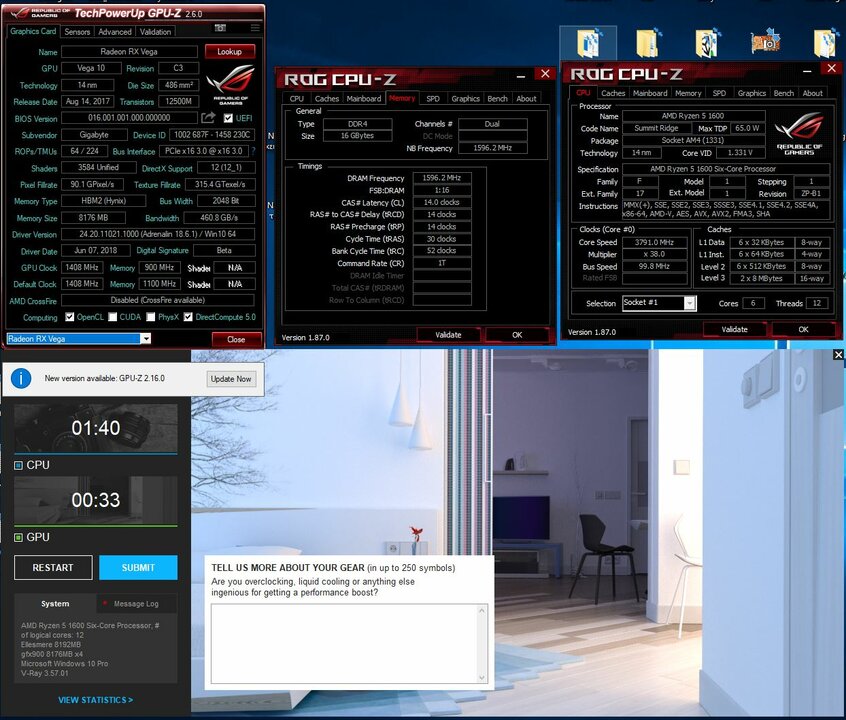Click the RESTART button in V-Ray
846x720 pixels.
pos(53,568)
